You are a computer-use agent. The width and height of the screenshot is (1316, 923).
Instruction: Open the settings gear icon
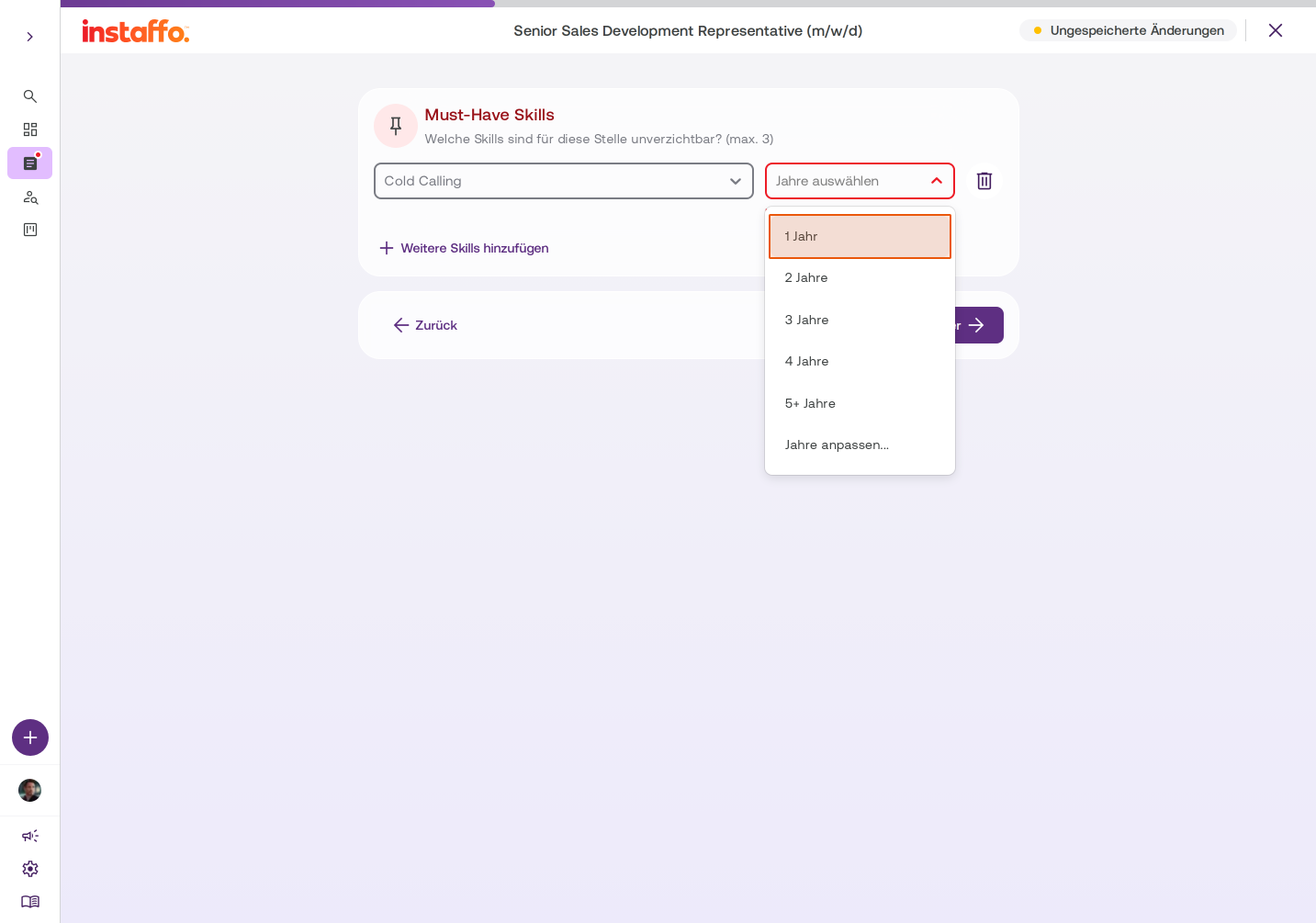point(30,869)
